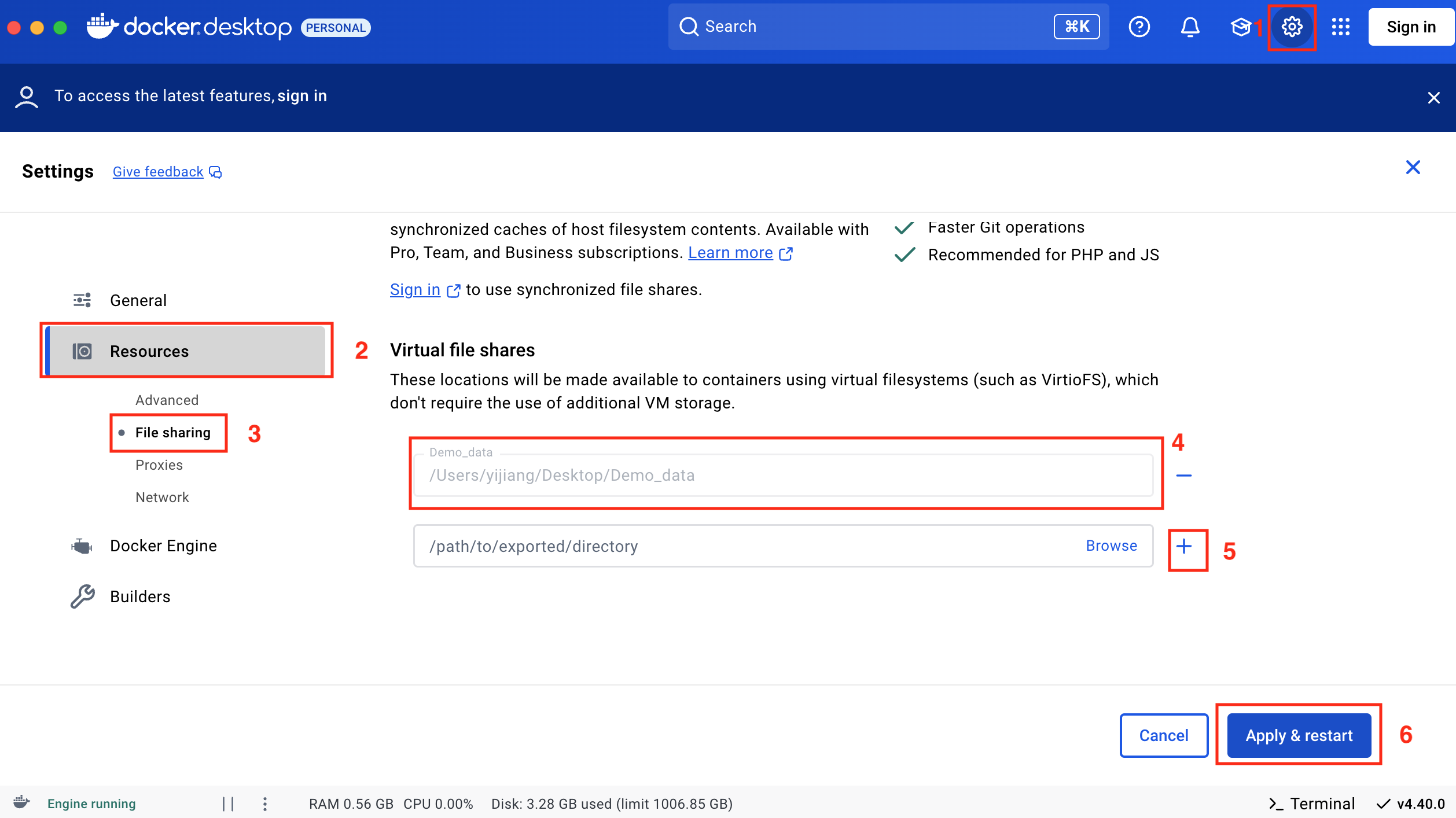
Task: Click the external link icon beside Learn more
Action: [x=785, y=253]
